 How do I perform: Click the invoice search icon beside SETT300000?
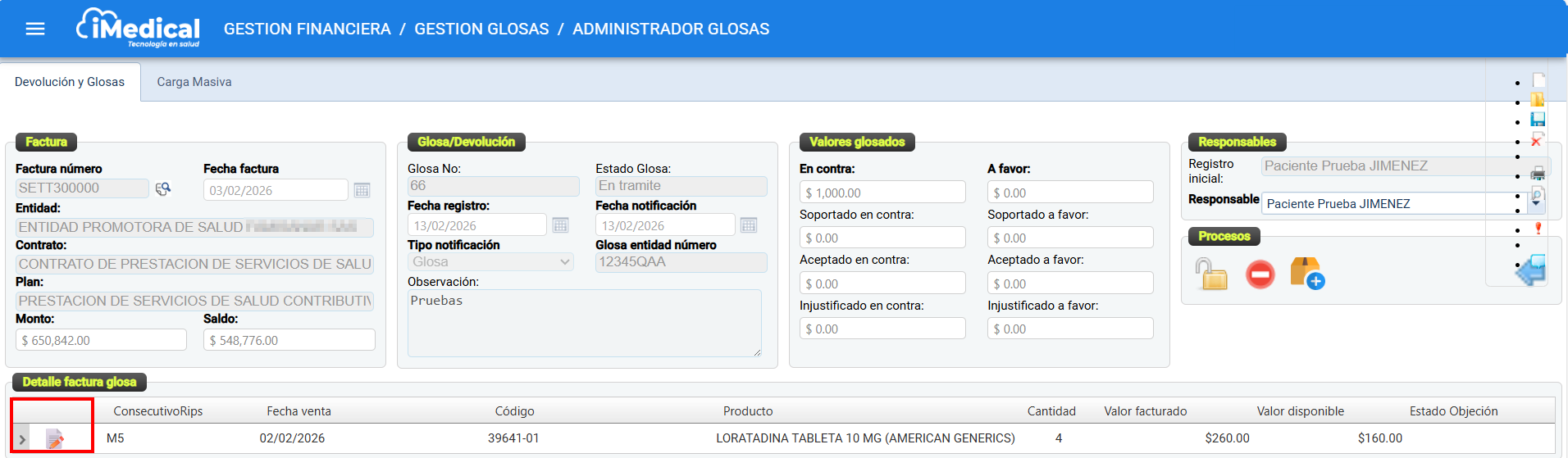click(x=163, y=188)
